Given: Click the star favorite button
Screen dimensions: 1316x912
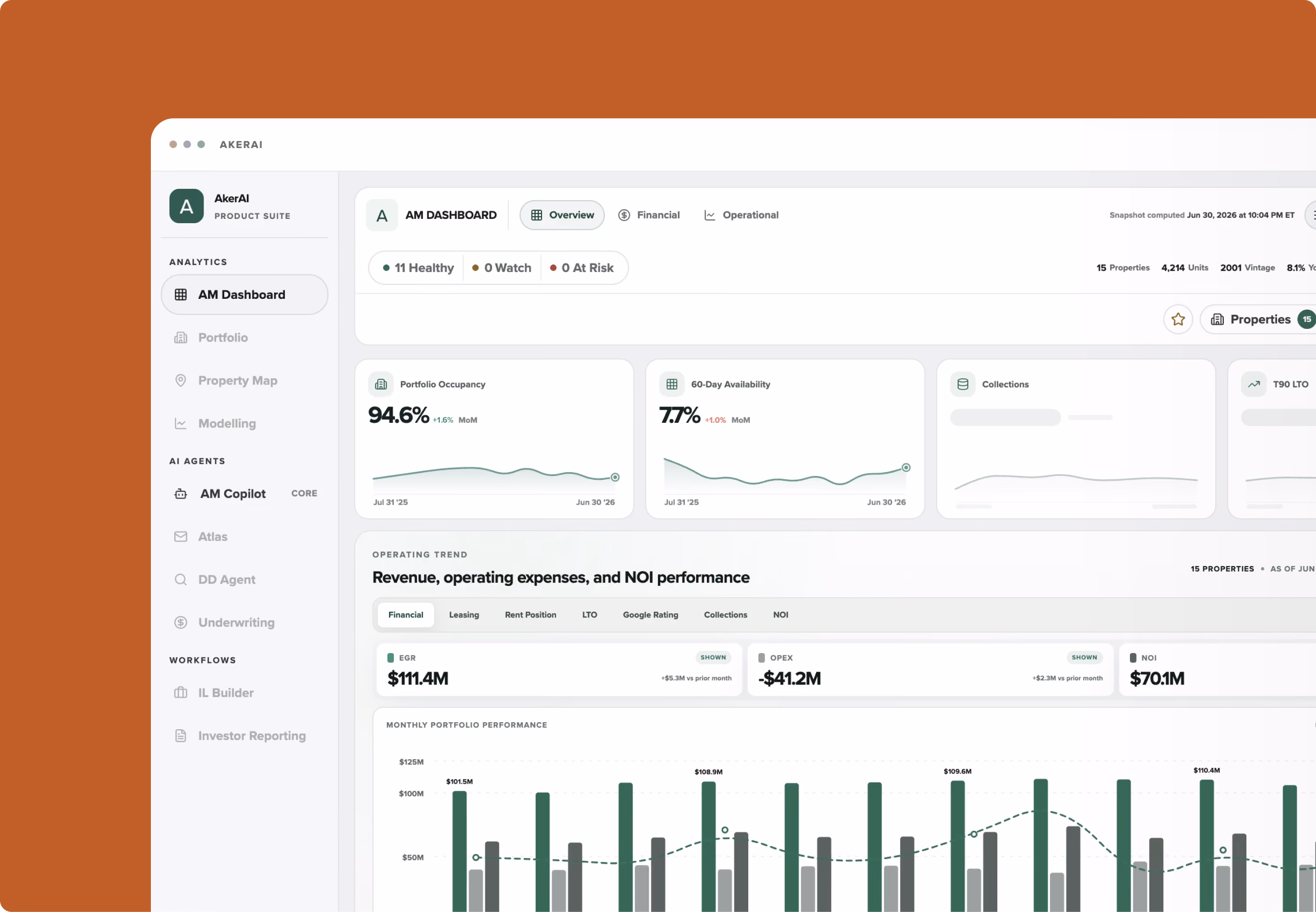Looking at the screenshot, I should click(1178, 320).
